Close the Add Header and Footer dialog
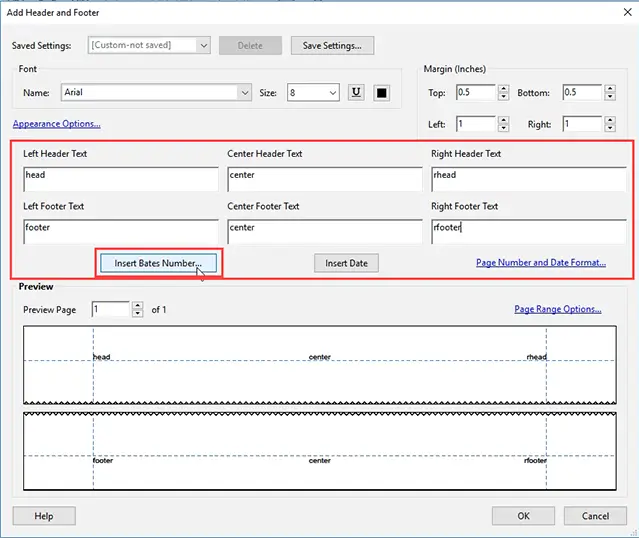The height and width of the screenshot is (538, 639). pos(628,12)
